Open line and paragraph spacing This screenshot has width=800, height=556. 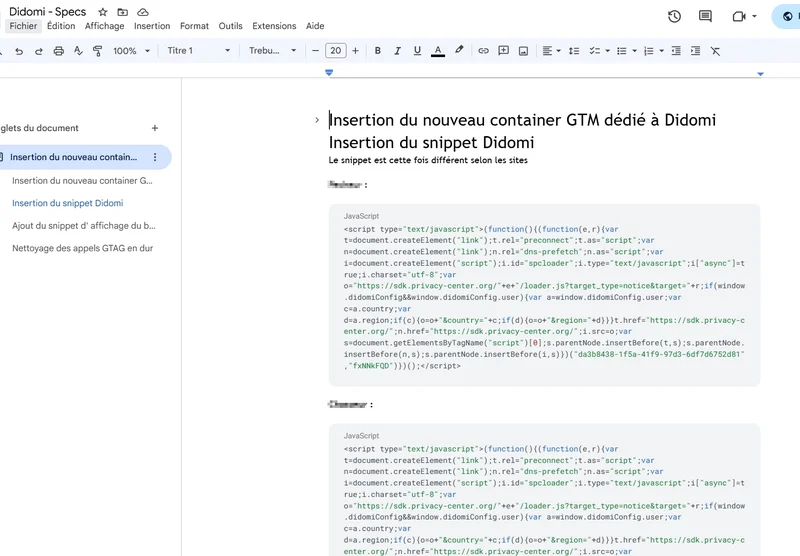pos(574,51)
